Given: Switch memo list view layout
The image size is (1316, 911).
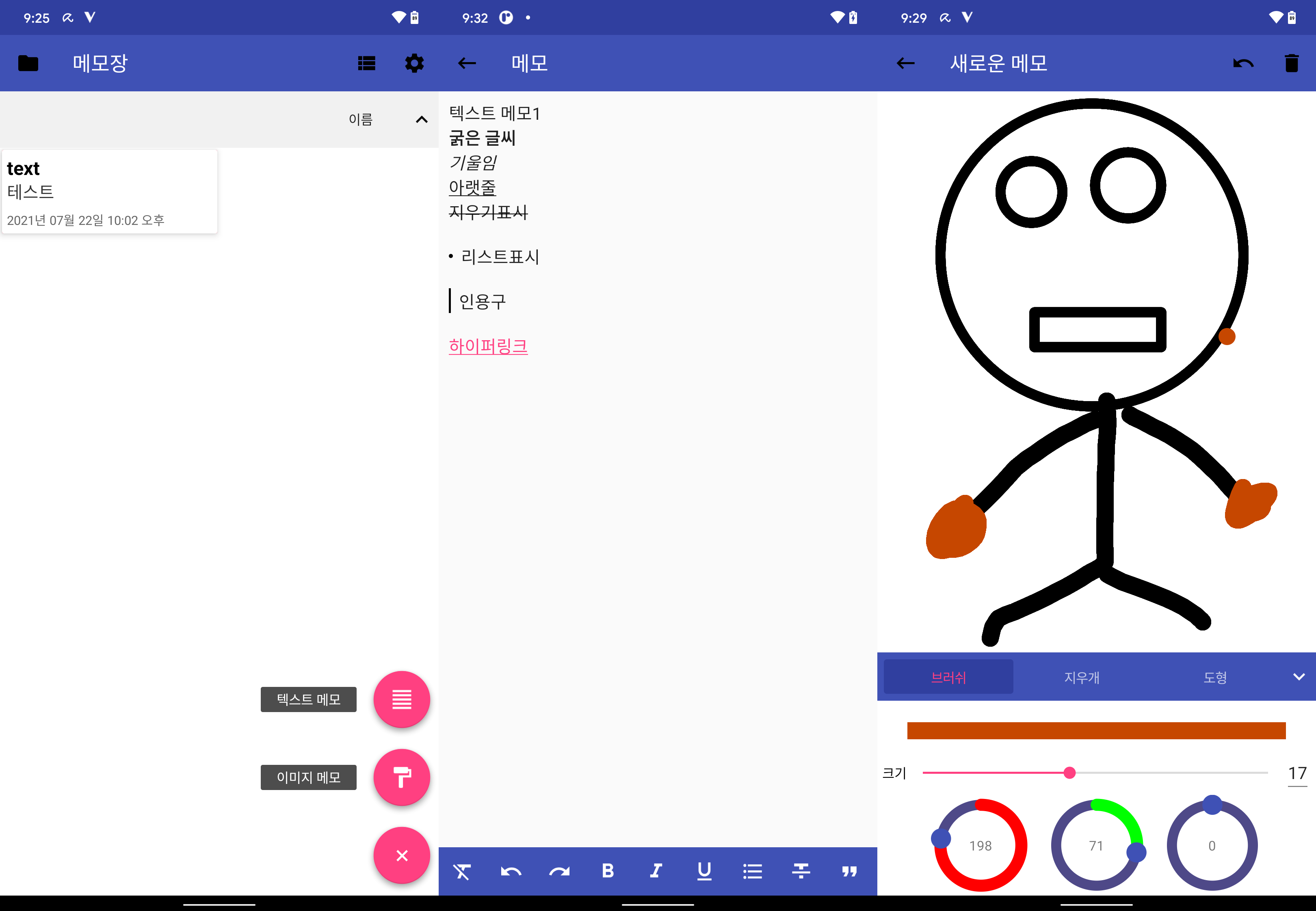Looking at the screenshot, I should 366,63.
